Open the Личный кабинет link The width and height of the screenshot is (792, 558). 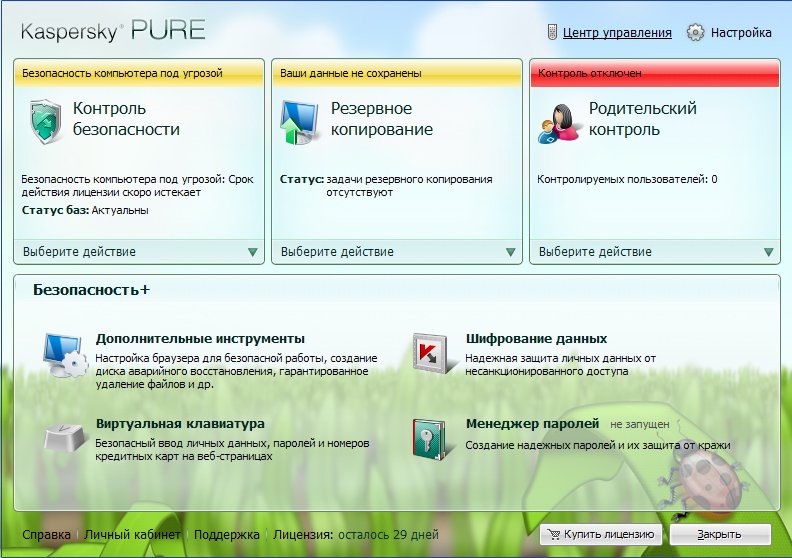click(132, 534)
